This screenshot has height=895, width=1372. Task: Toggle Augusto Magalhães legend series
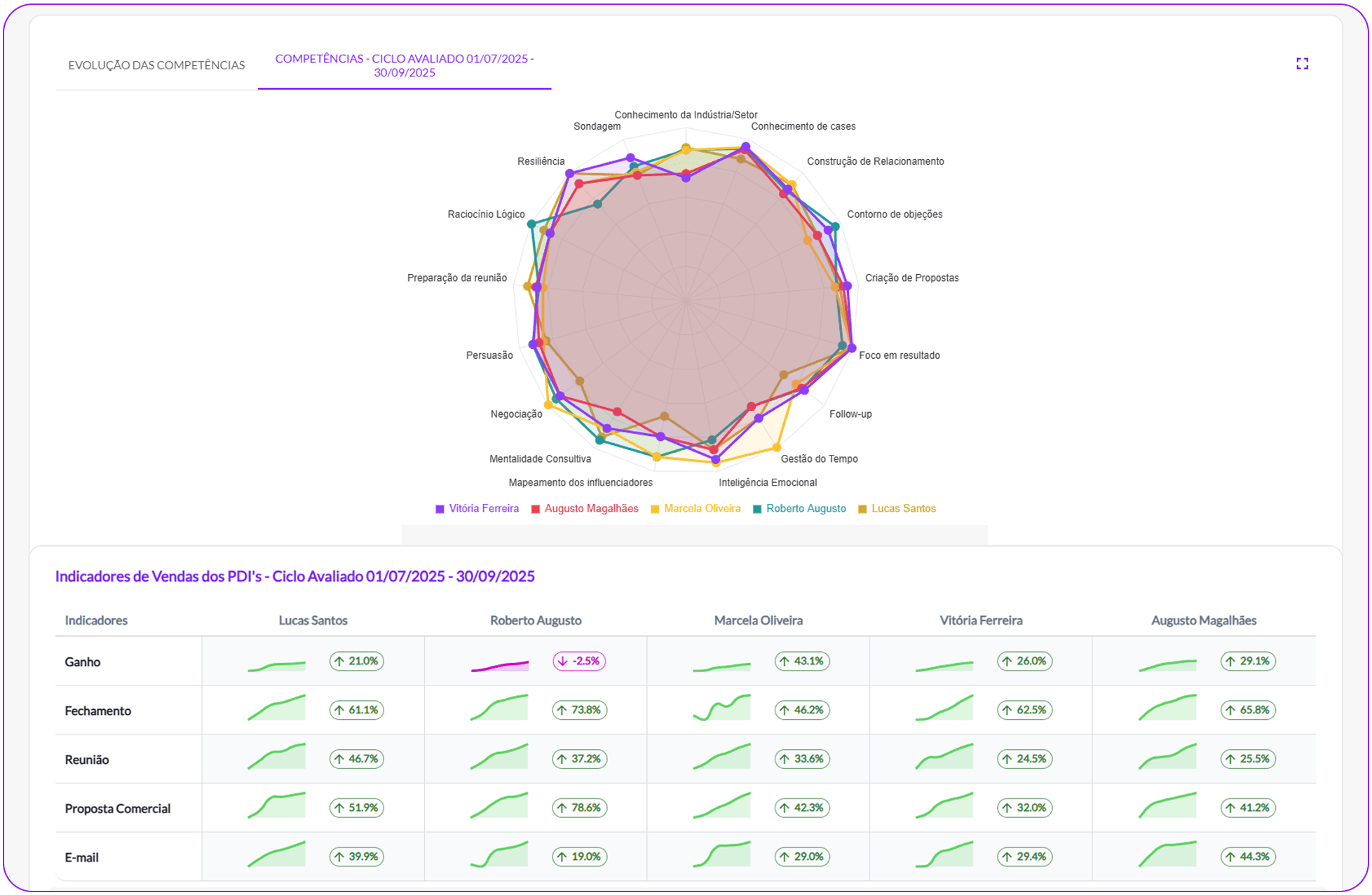pyautogui.click(x=591, y=509)
